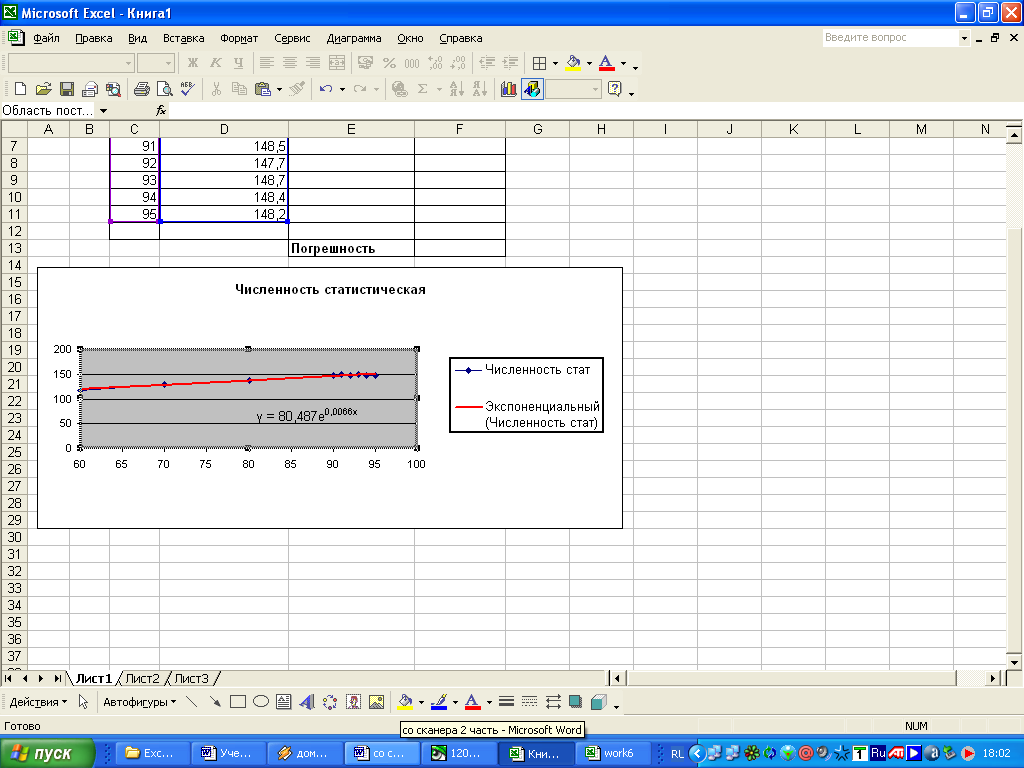Screen dimensions: 1024x768
Task: Open the Правка menu
Action: tap(93, 39)
